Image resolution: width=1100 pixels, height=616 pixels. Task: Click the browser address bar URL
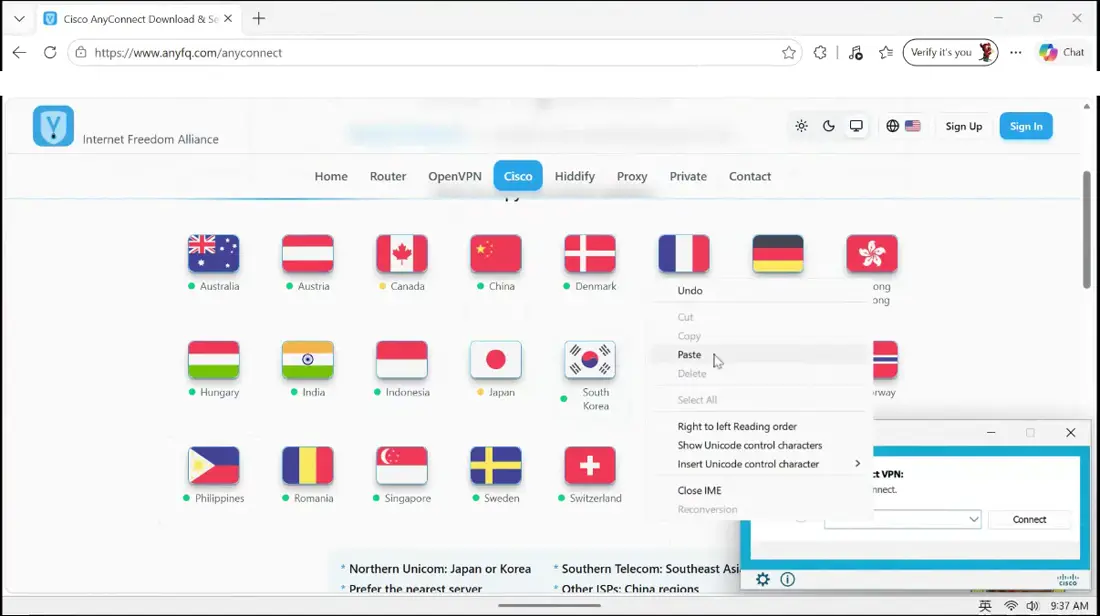point(188,53)
